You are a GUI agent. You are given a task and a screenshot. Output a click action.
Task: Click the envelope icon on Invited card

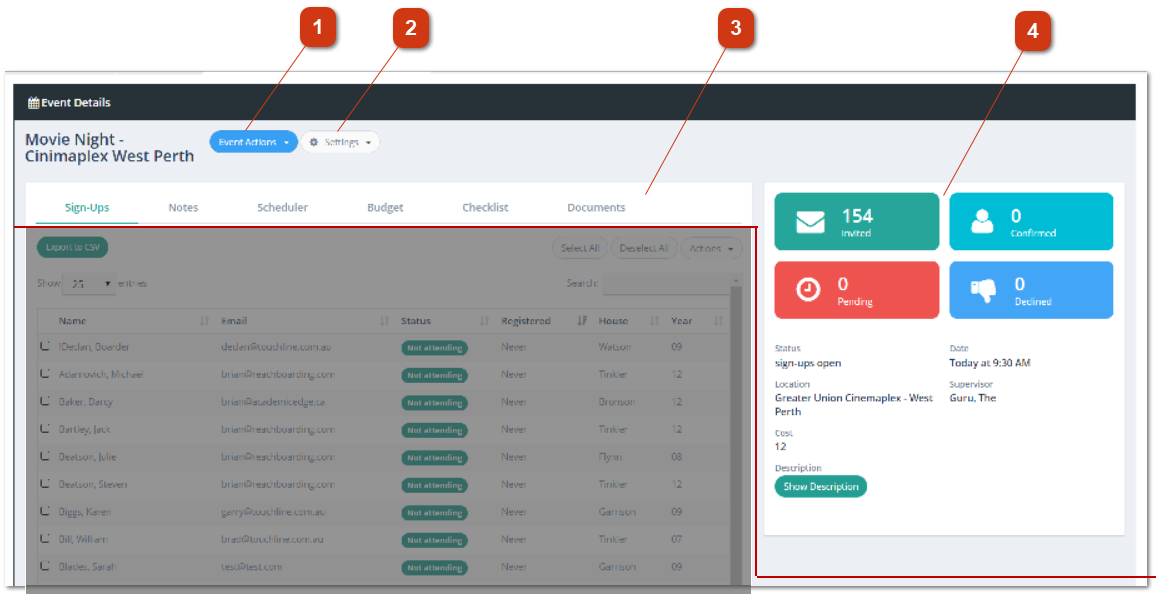click(810, 222)
